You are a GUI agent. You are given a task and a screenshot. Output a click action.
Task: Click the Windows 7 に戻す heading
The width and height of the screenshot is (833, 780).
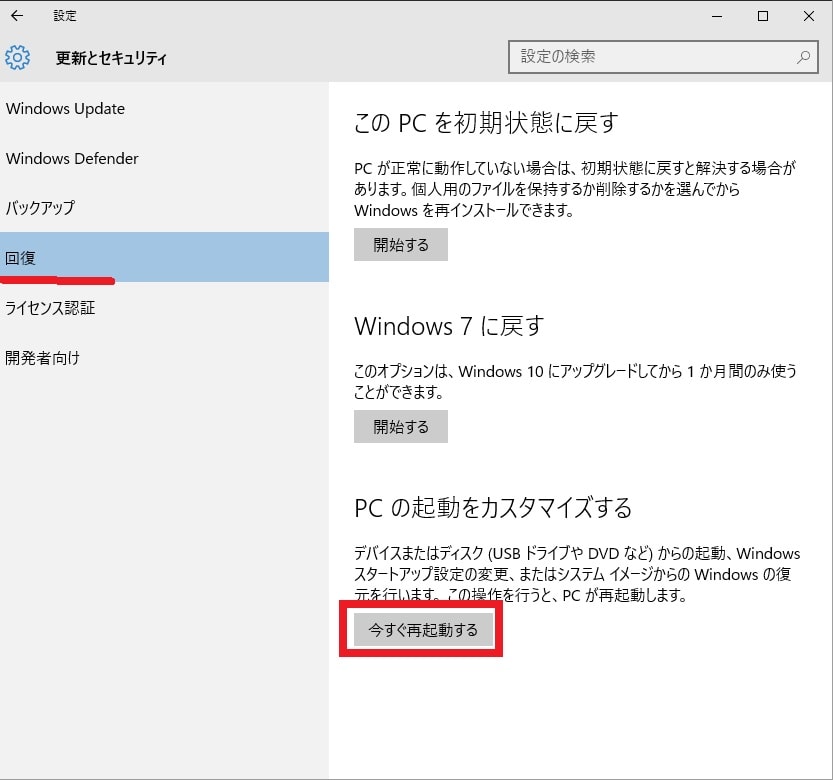449,326
